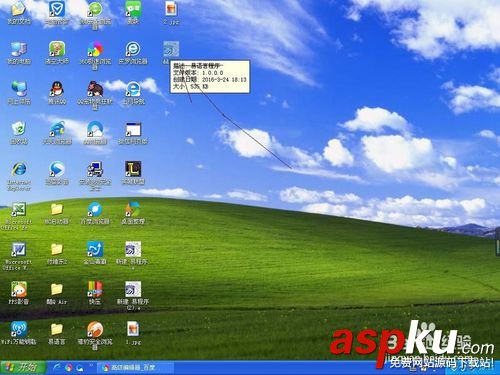
Task: Launch the colorful pinwheel browser shortcut
Action: [95, 55]
